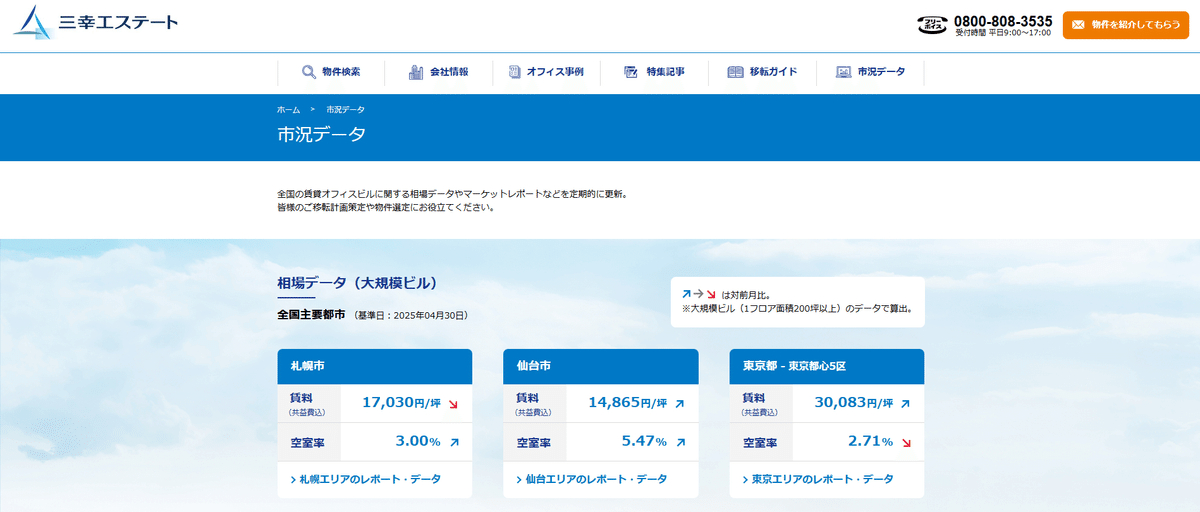Click the book icon beside 移転ガイド
1200x512 pixels.
pyautogui.click(x=735, y=72)
